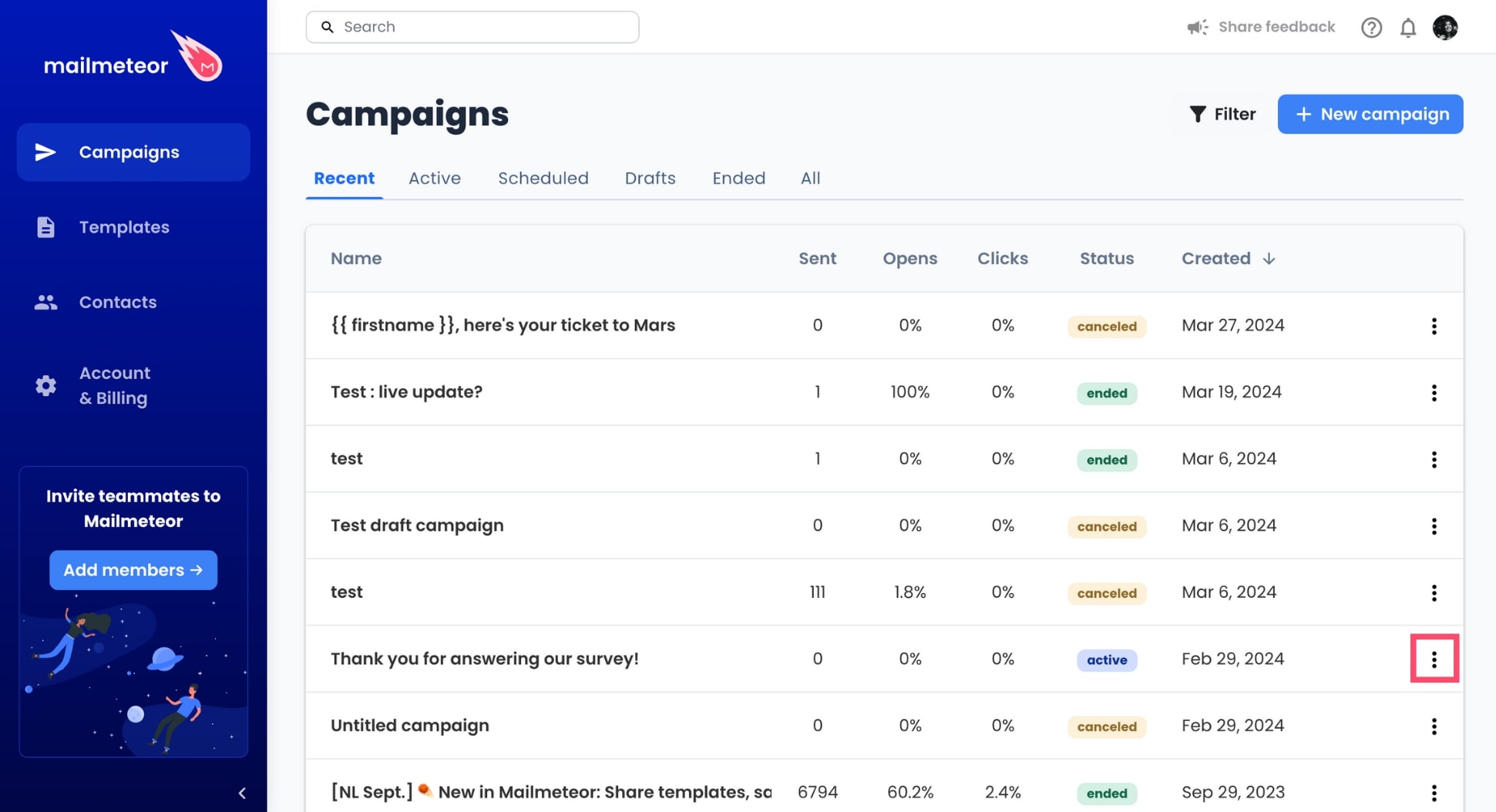Go to Campaigns in the sidebar
1496x812 pixels.
[133, 153]
